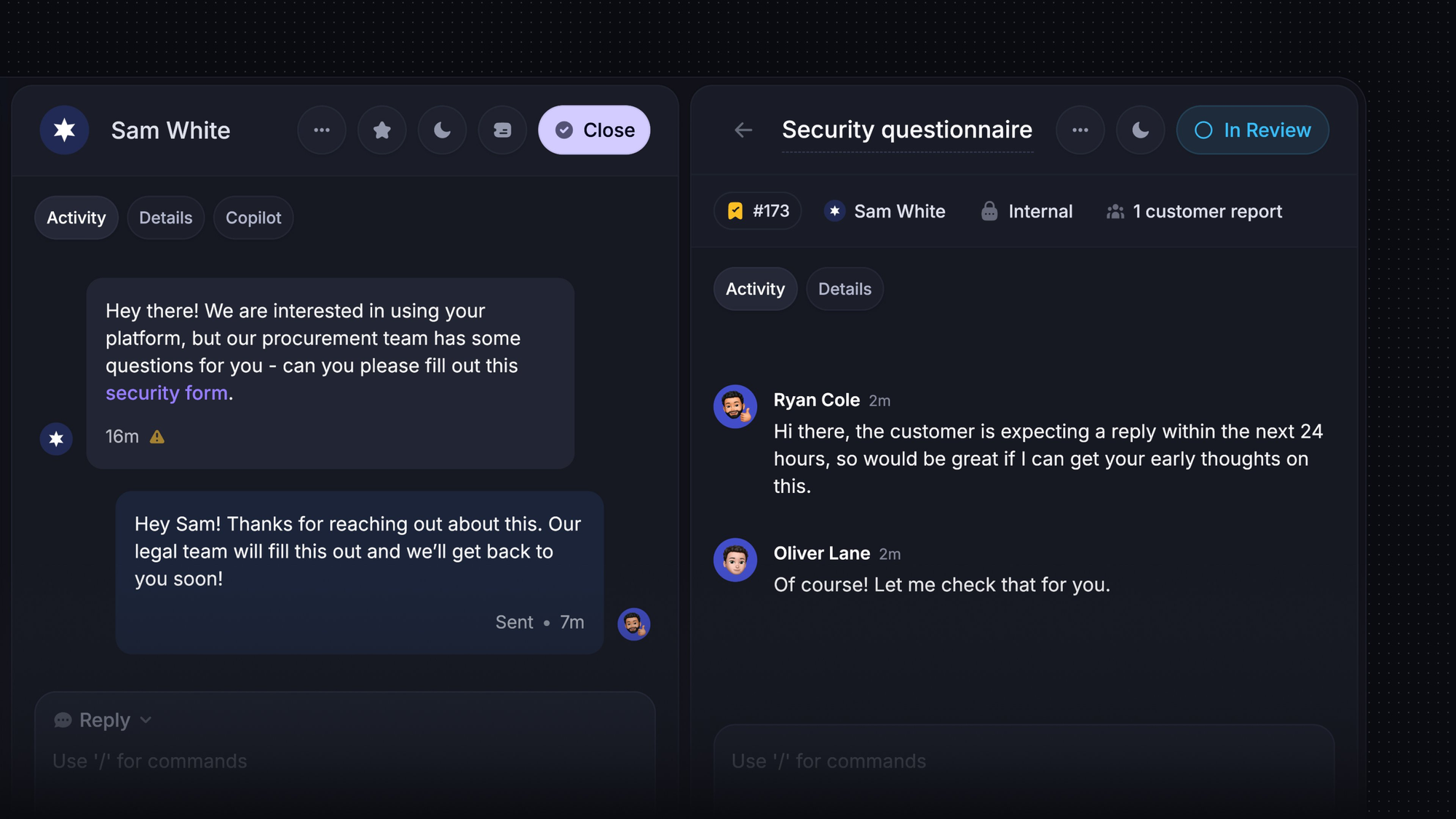Select Activity tab in Security questionnaire panel

756,289
